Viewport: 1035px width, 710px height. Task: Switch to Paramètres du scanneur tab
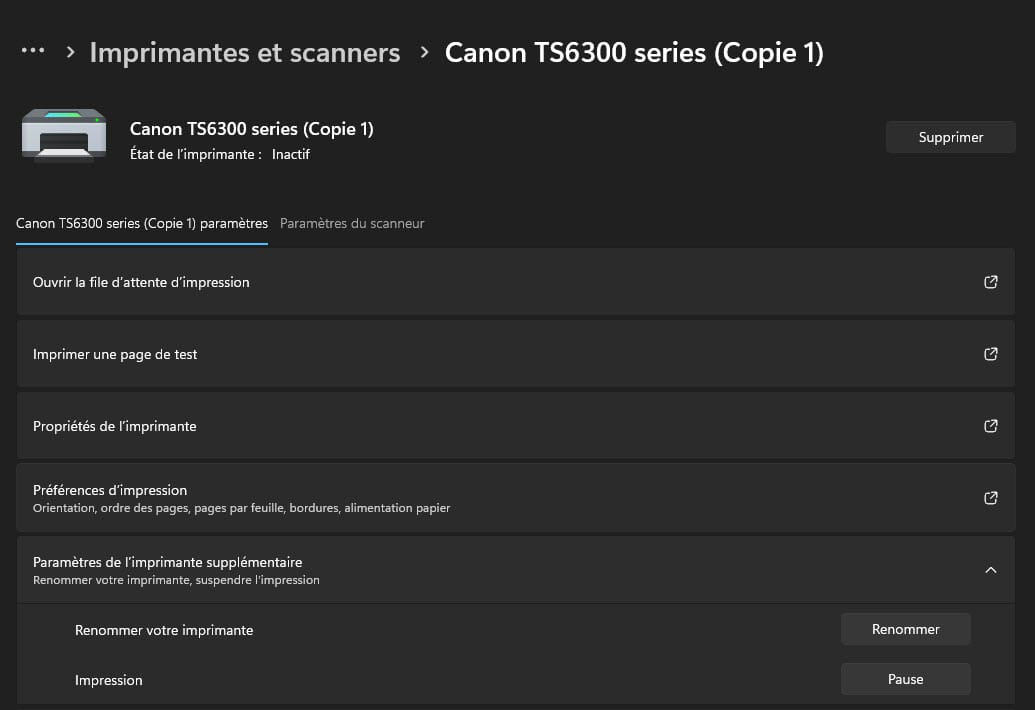[x=352, y=224]
